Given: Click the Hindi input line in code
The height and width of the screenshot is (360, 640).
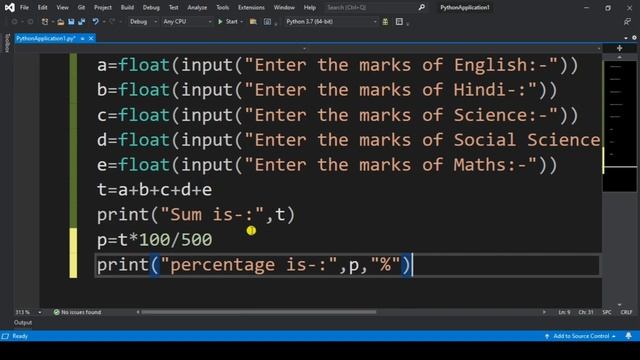Looking at the screenshot, I should click(x=327, y=90).
